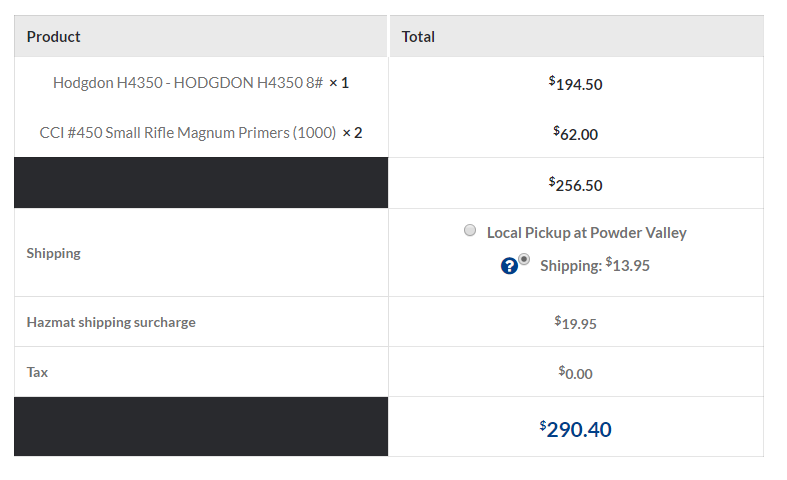
Task: Click the $256.50 subtotal amount
Action: pyautogui.click(x=576, y=185)
